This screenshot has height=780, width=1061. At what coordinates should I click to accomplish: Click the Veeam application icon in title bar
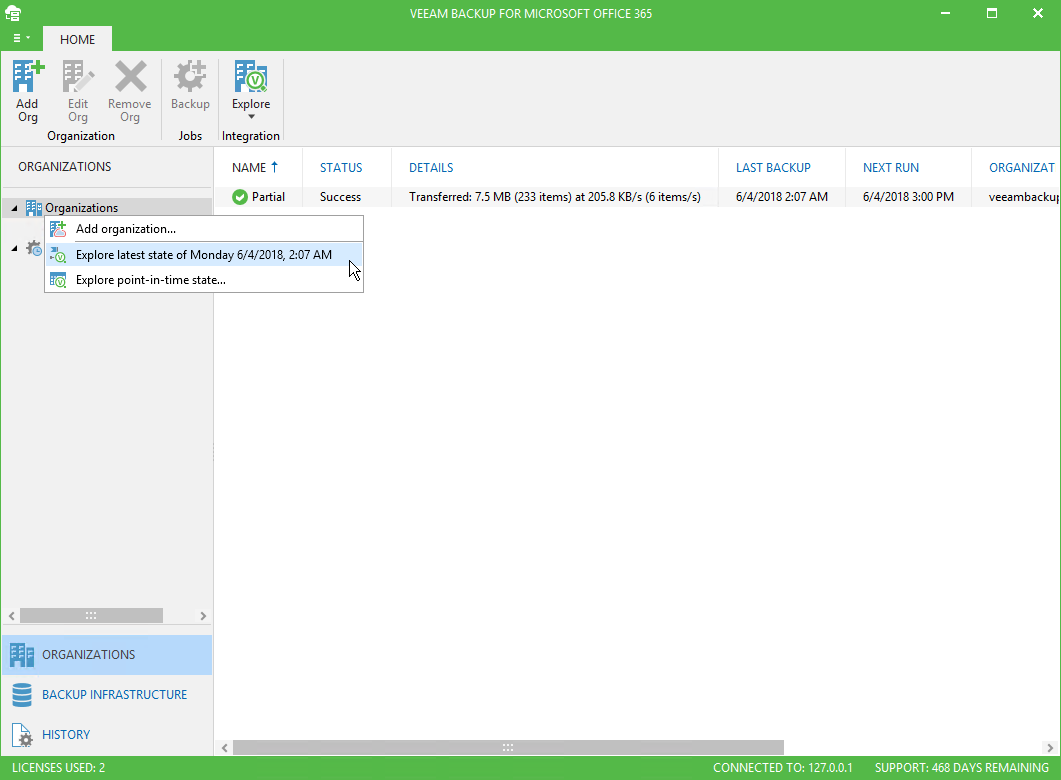pyautogui.click(x=13, y=13)
